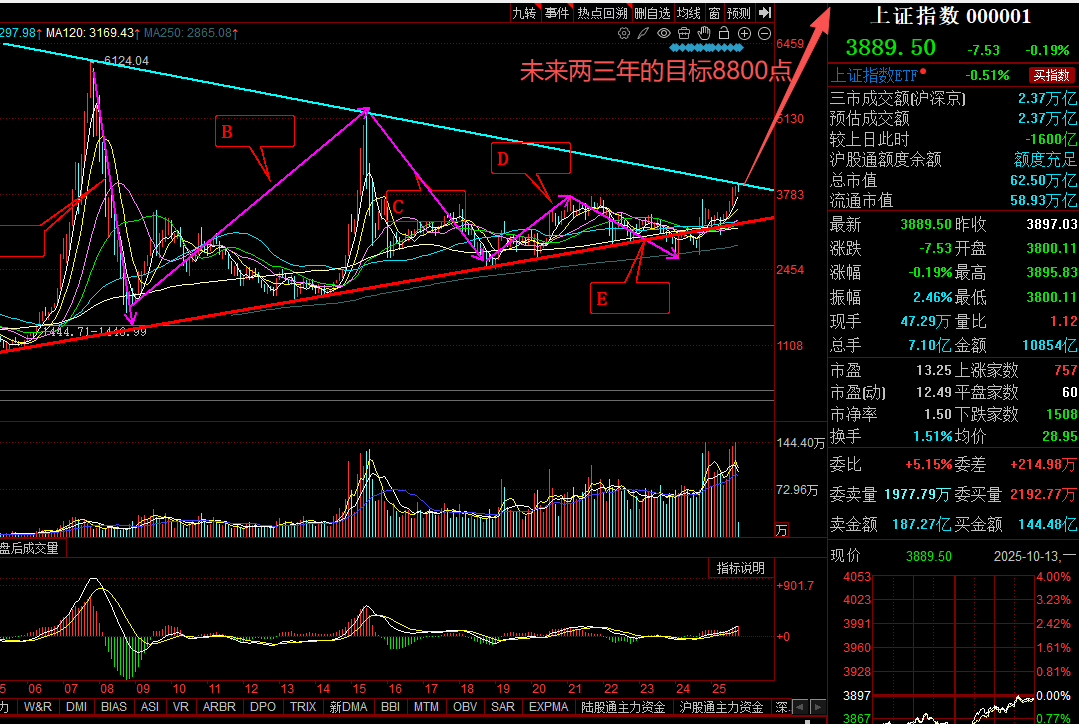Click the 三市成交额(沪深京) row

953,98
